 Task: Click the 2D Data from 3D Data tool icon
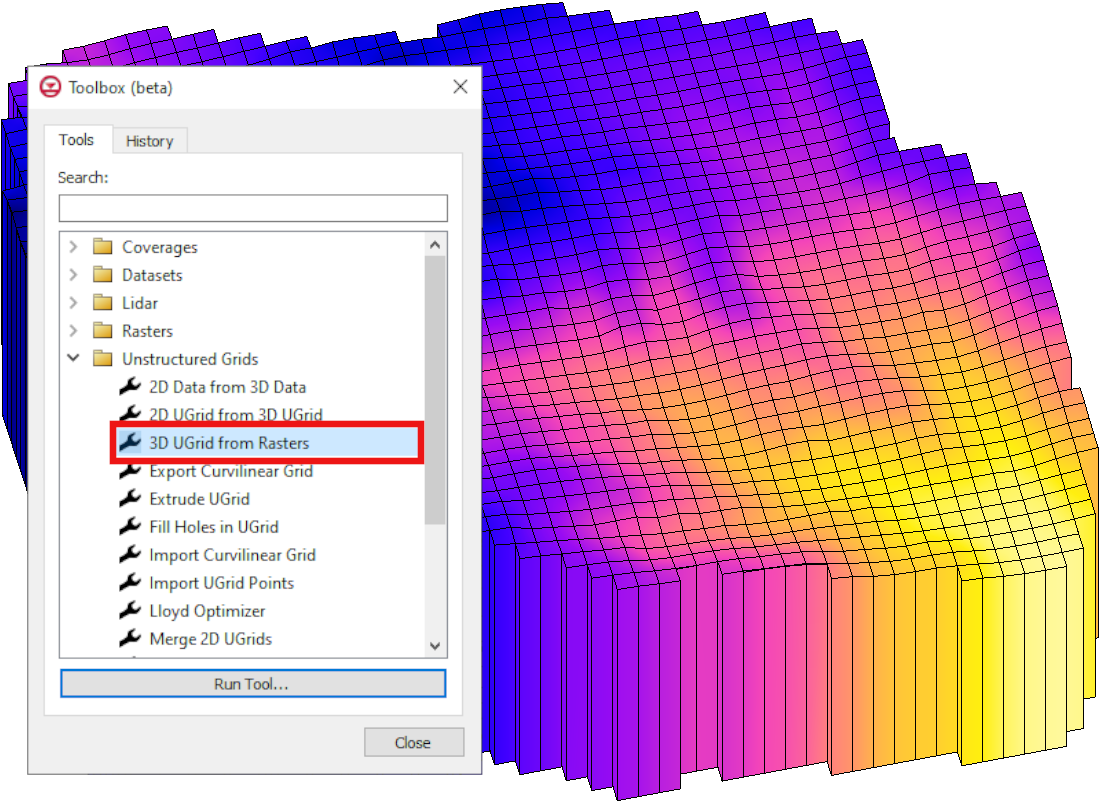128,387
